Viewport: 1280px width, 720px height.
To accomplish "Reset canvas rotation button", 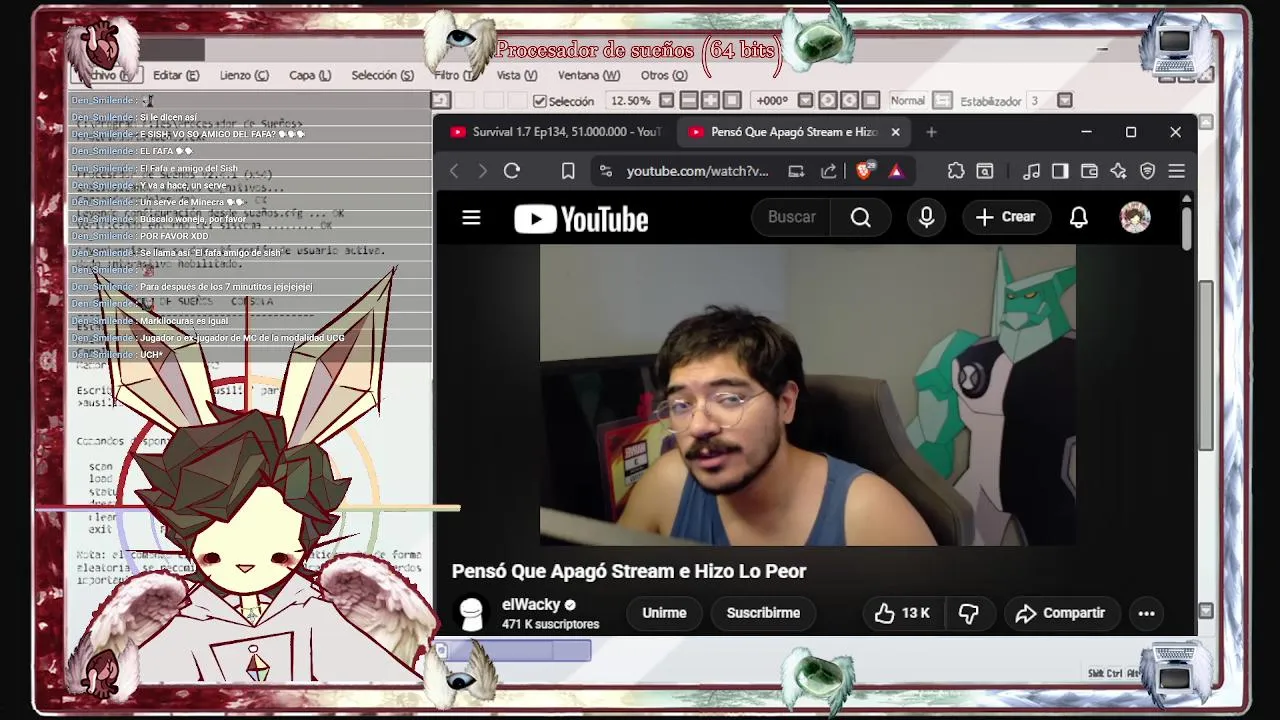I will coord(871,100).
